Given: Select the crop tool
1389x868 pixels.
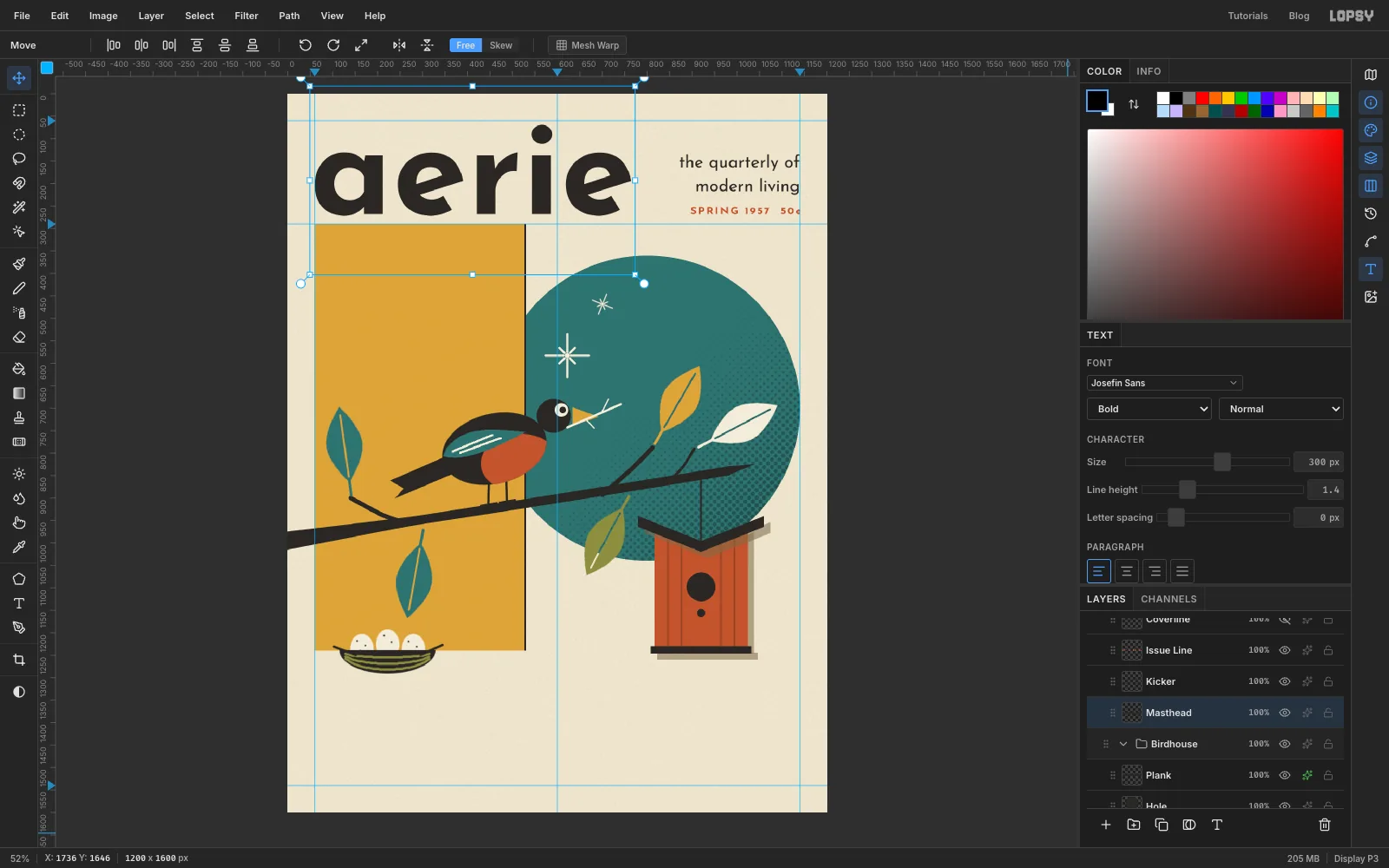Looking at the screenshot, I should 19,660.
